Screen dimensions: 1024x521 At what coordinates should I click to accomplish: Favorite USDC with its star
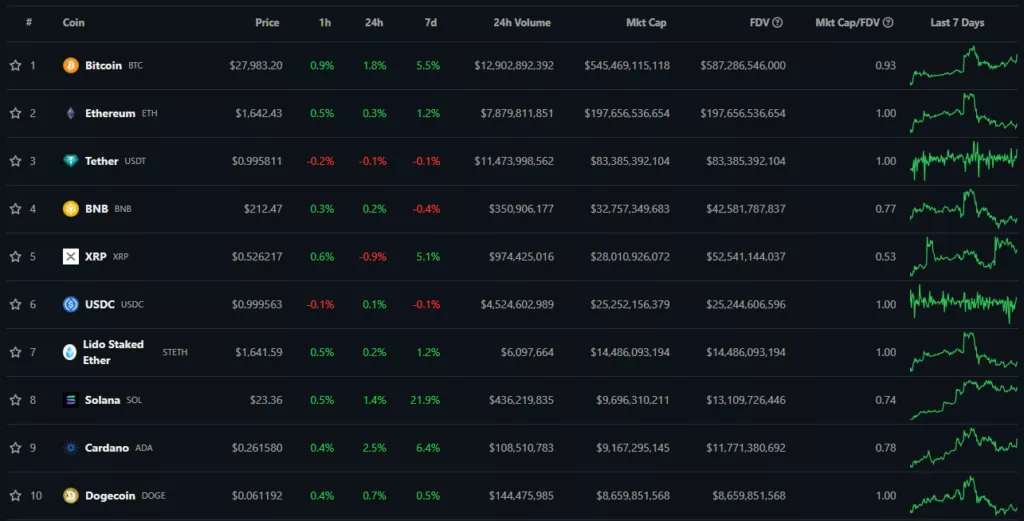tap(15, 304)
